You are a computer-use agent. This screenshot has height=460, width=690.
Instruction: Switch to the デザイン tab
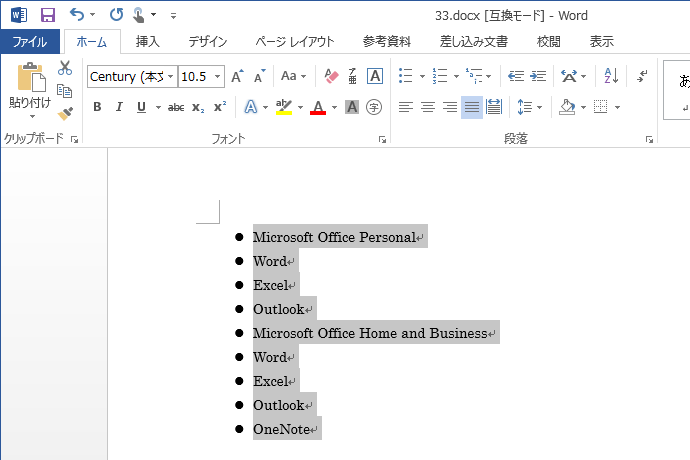pyautogui.click(x=208, y=42)
